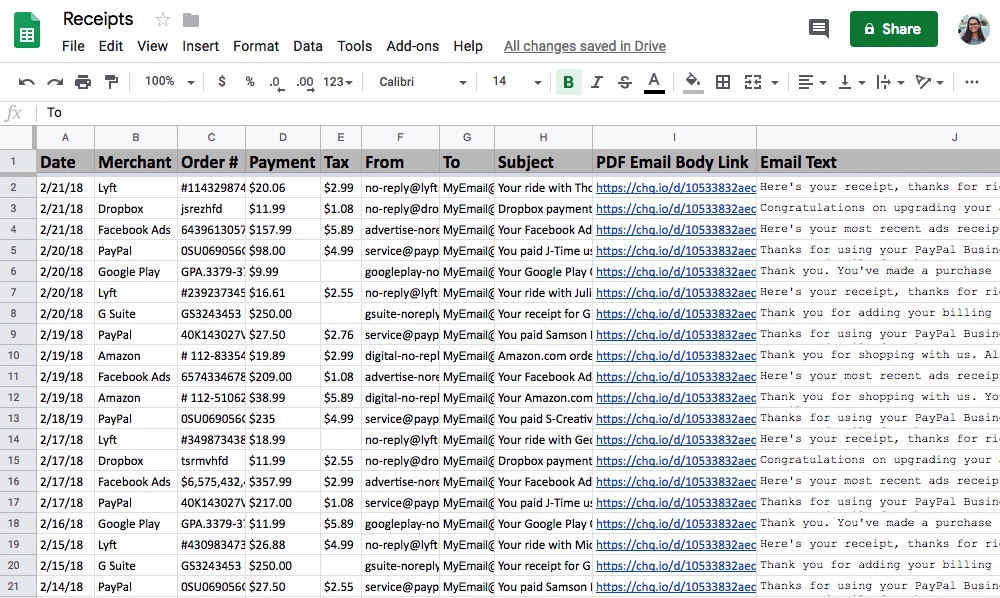The width and height of the screenshot is (1000, 598).
Task: Toggle bold formatting off
Action: click(x=568, y=82)
